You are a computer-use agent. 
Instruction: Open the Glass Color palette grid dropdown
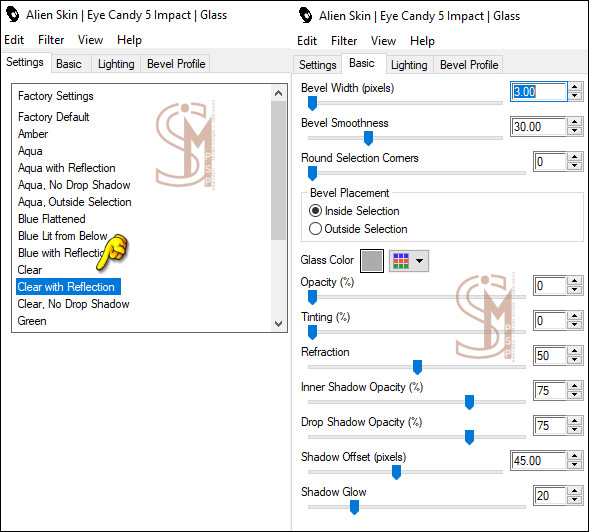point(409,261)
